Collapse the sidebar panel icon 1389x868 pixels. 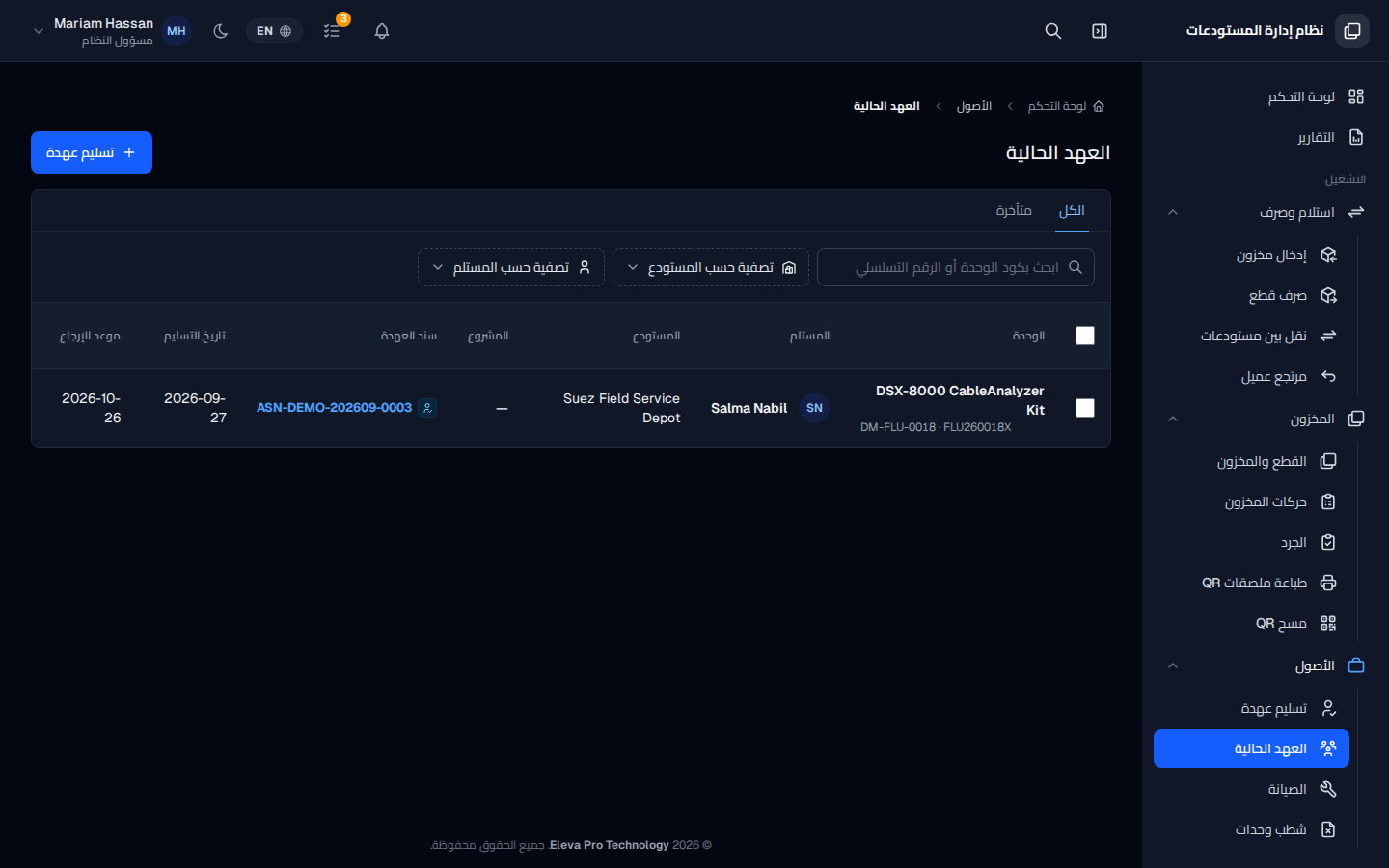1100,31
